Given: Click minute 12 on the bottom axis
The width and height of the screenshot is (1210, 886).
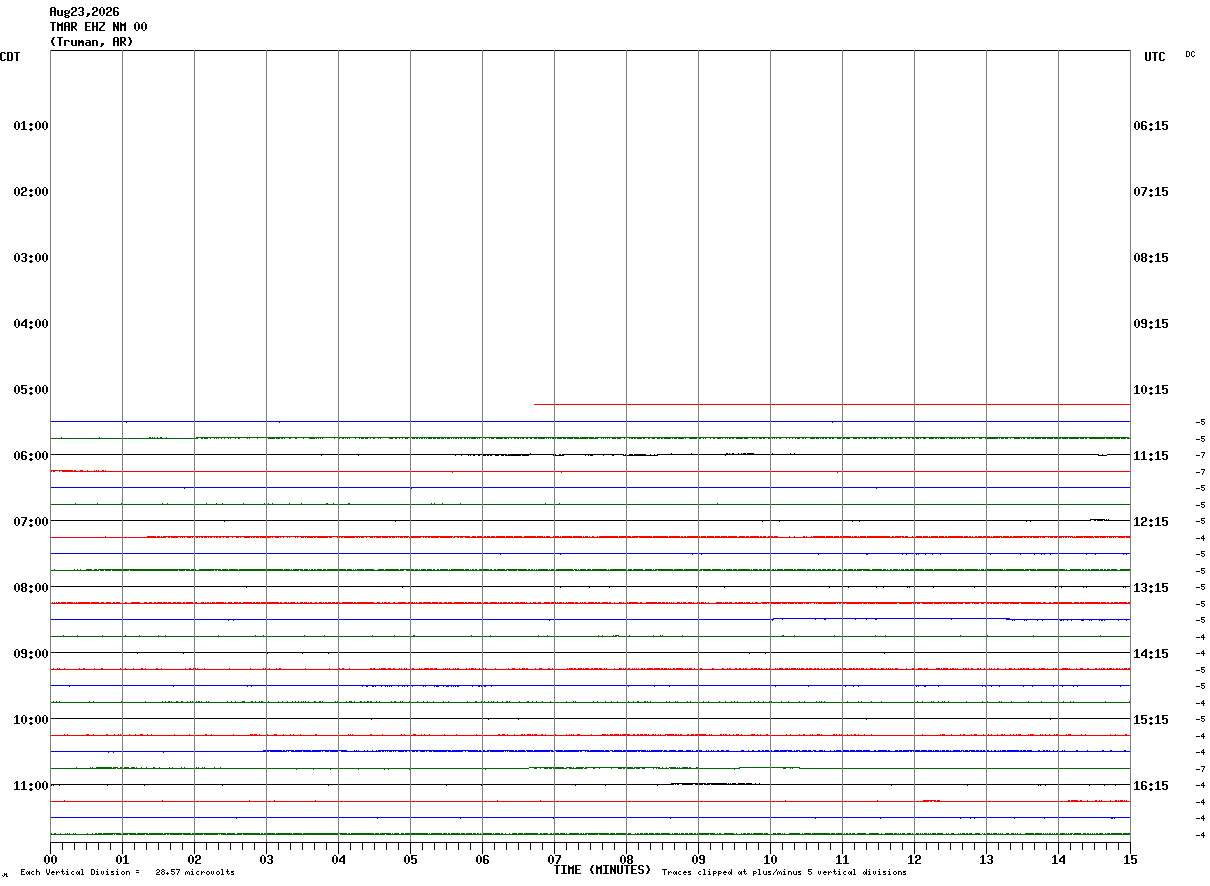Looking at the screenshot, I should click(915, 860).
